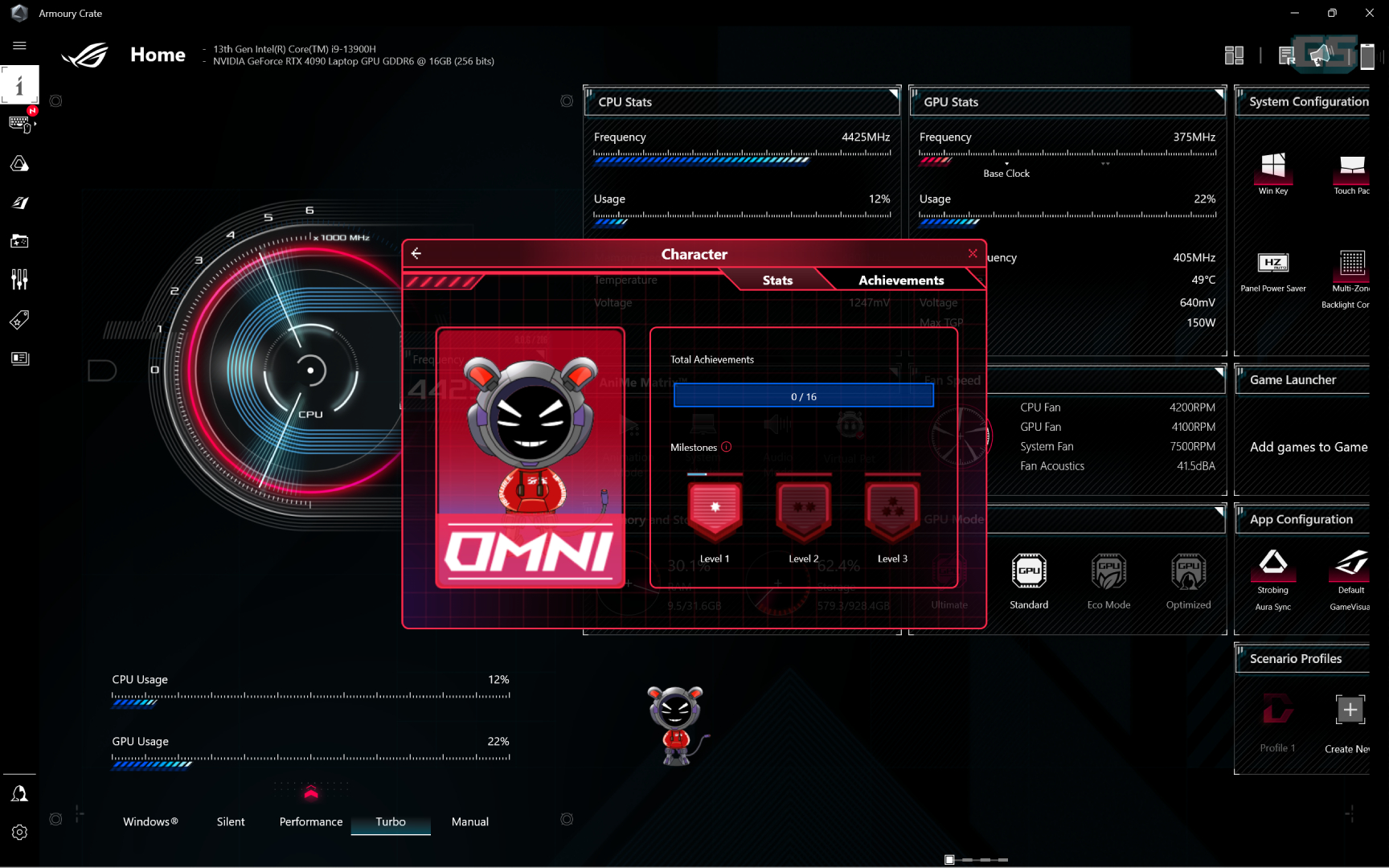Click the Total Achievements progress bar

click(x=803, y=396)
